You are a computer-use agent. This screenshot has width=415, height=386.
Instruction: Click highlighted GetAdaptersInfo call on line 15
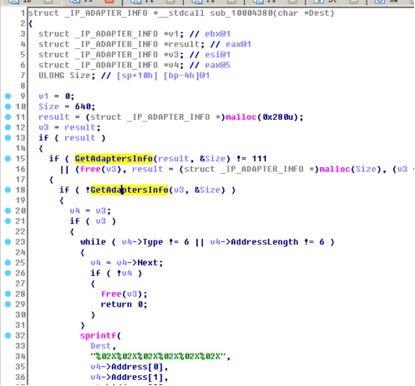[x=114, y=158]
